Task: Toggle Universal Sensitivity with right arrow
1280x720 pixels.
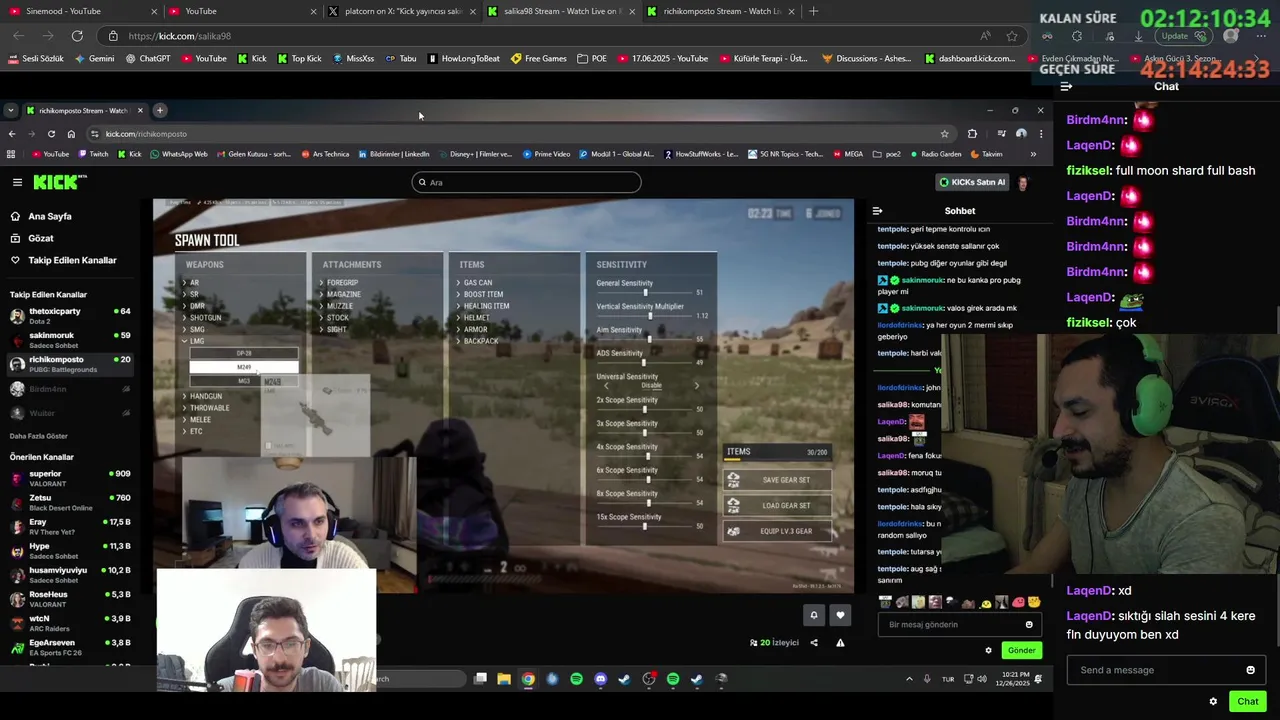Action: click(697, 386)
